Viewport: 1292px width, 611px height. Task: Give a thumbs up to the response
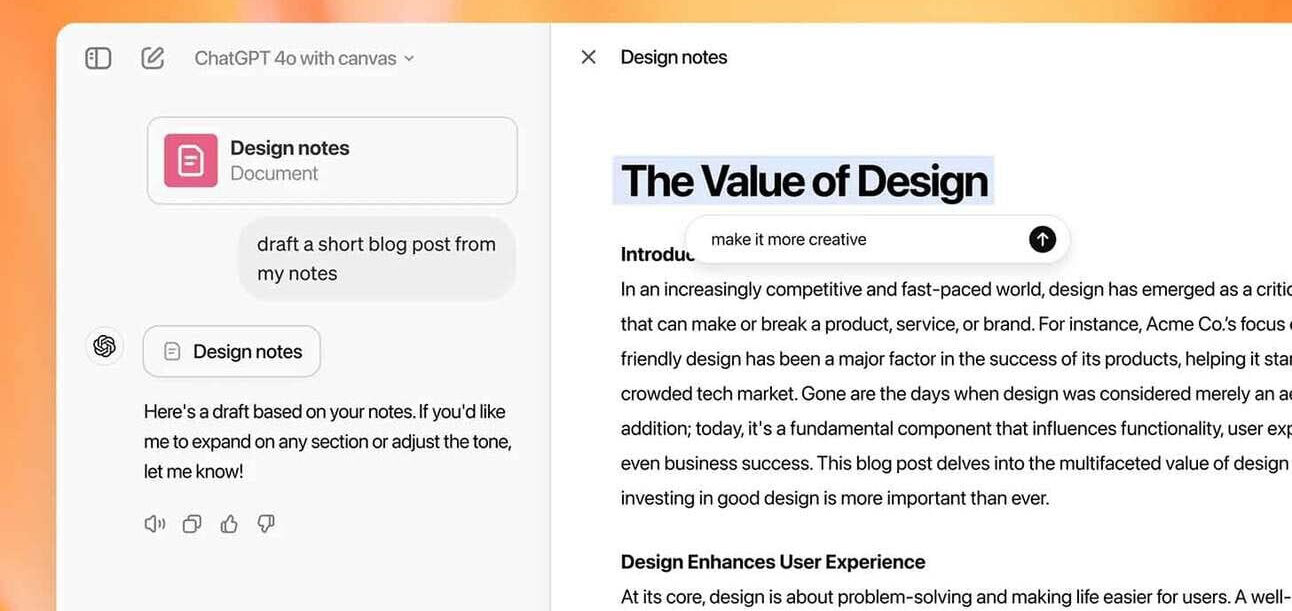(229, 524)
